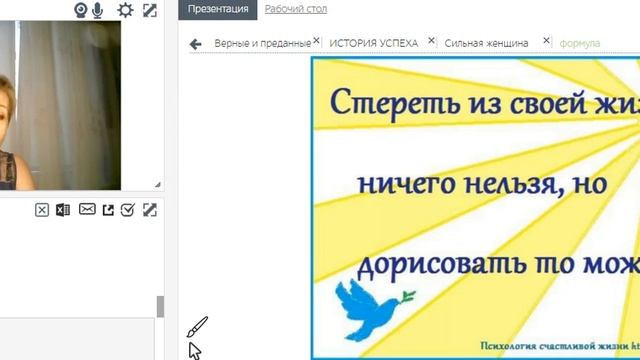Click the video panel resize corner handle

click(x=158, y=185)
